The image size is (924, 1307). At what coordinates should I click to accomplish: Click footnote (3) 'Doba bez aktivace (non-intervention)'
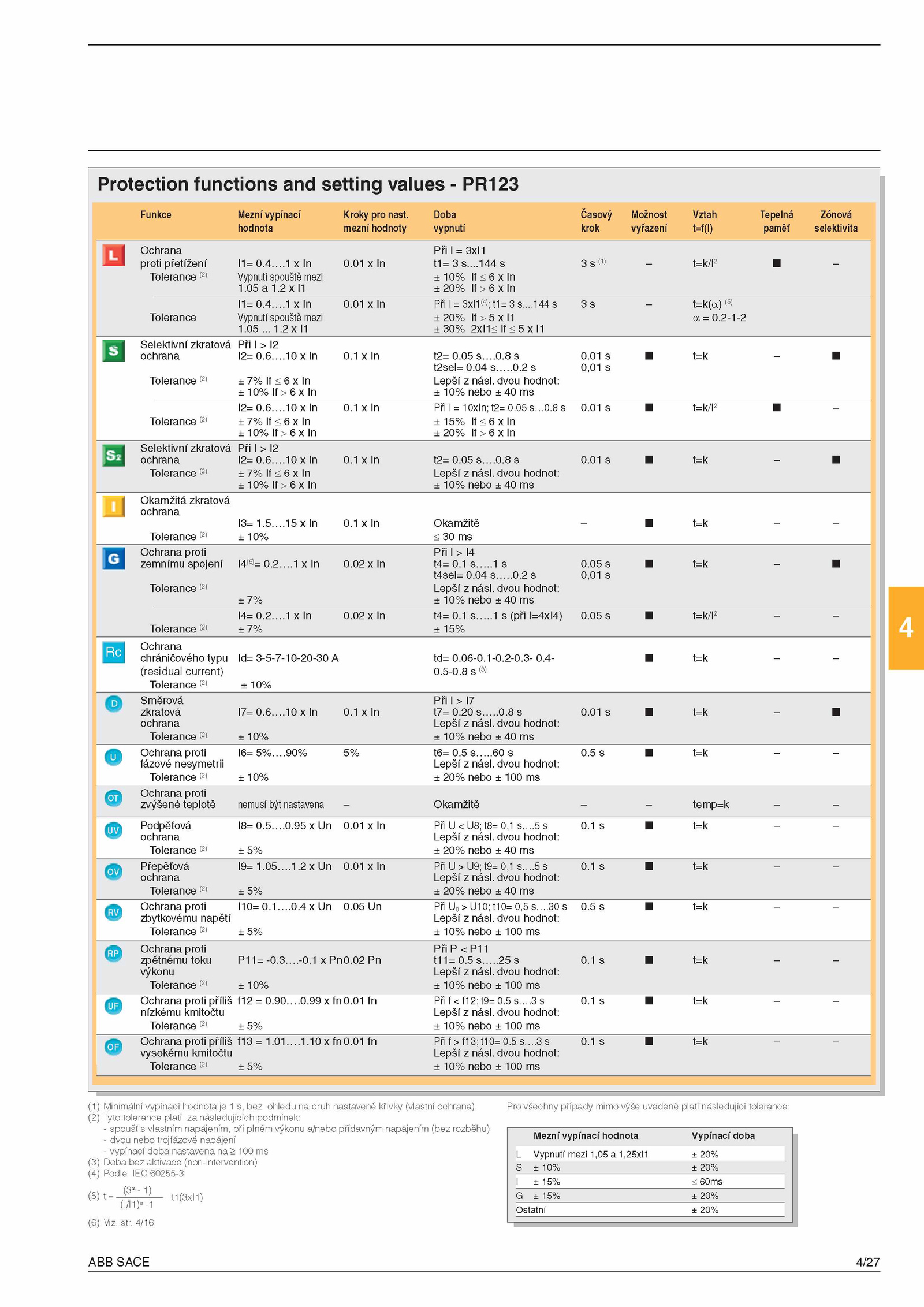tap(173, 1162)
